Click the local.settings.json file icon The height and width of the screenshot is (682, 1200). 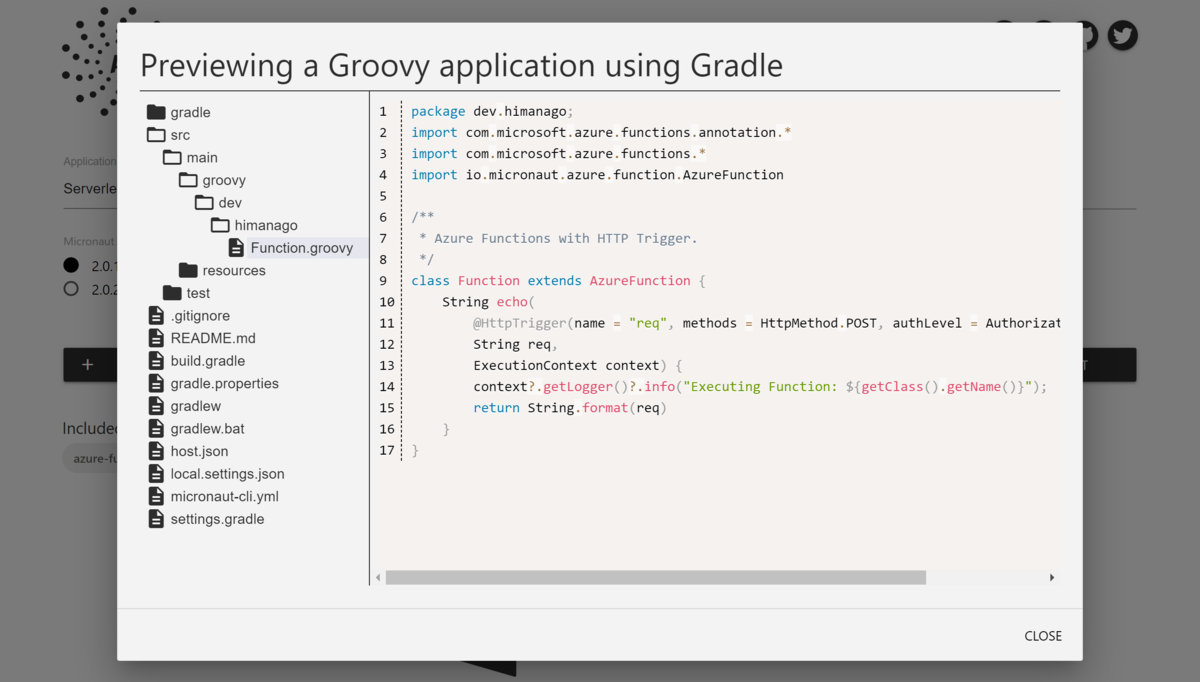156,473
